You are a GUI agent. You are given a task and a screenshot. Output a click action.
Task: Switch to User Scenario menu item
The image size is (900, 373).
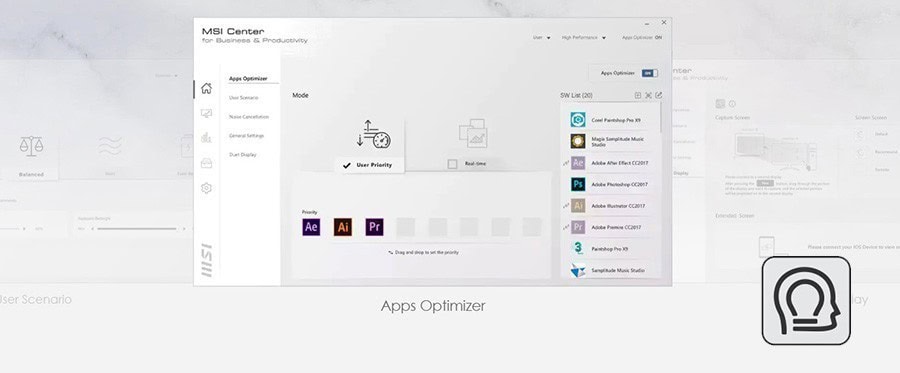click(x=243, y=98)
